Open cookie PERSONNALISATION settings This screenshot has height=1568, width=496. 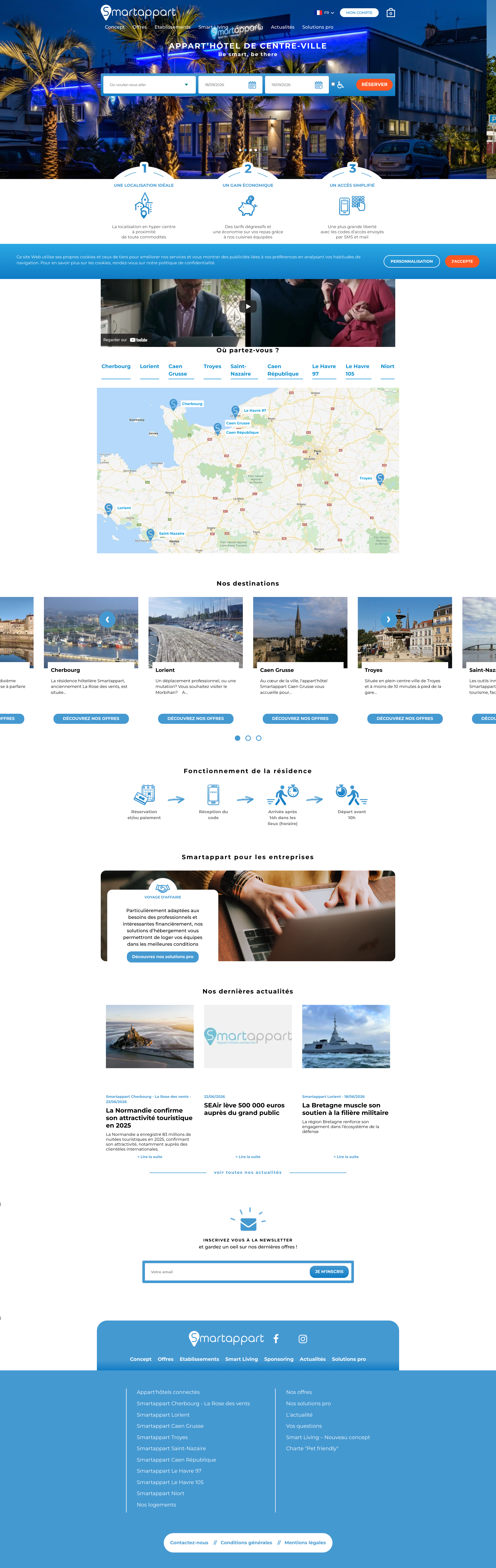tap(412, 261)
